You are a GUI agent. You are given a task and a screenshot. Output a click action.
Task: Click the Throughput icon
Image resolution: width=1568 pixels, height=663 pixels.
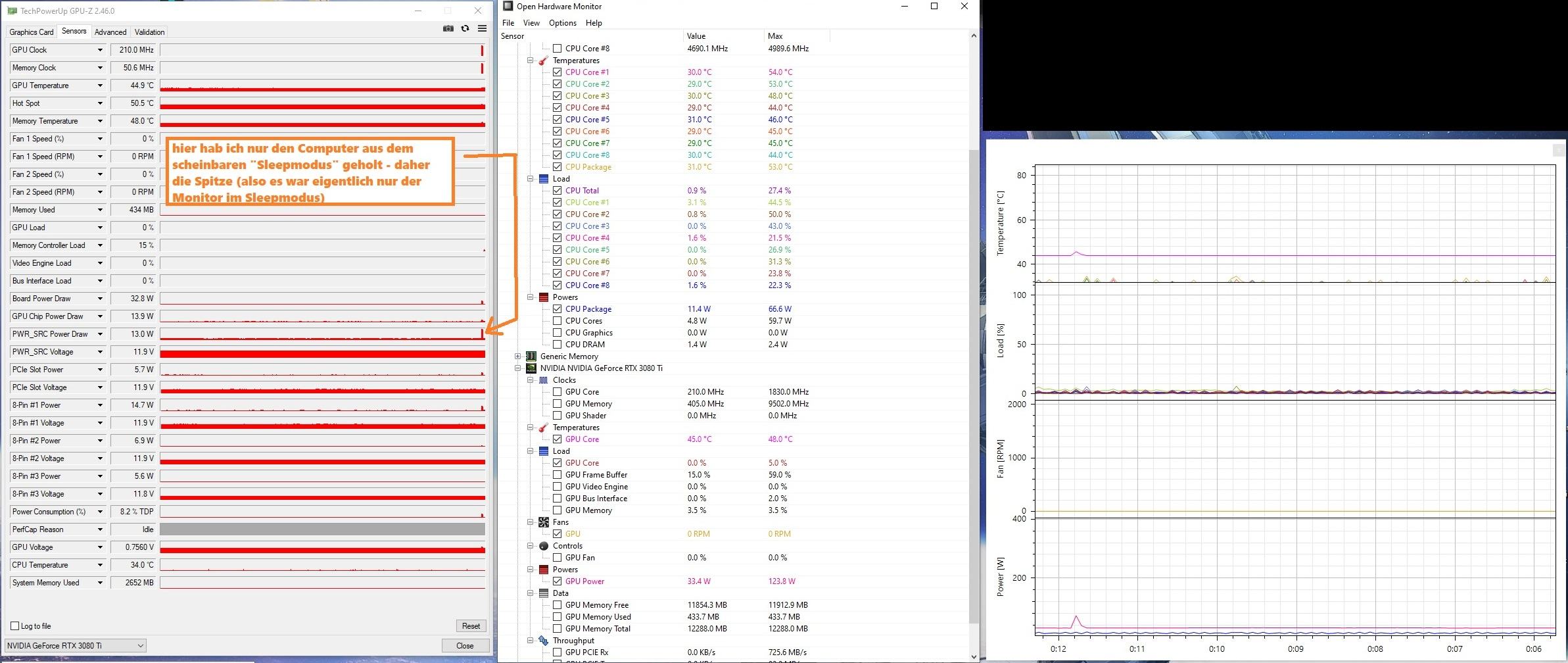(544, 641)
